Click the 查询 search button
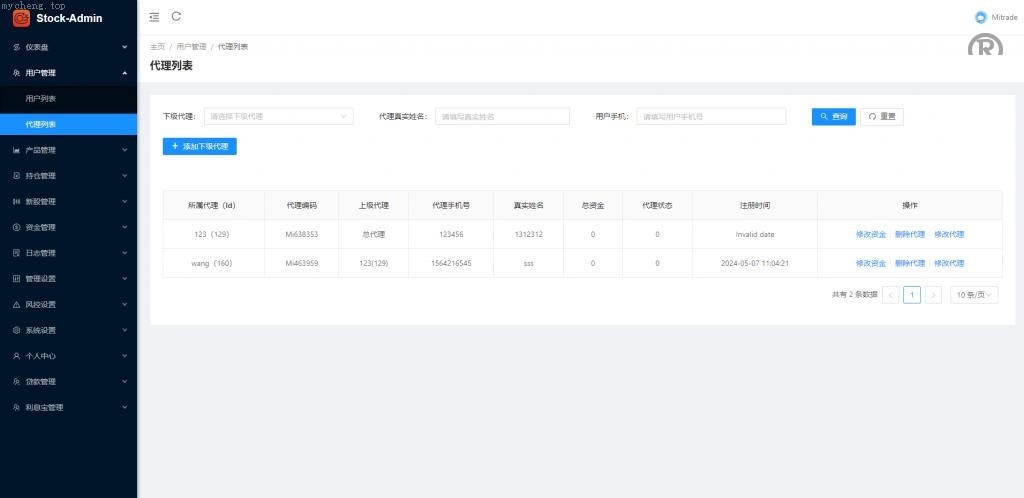The image size is (1024, 498). (x=833, y=116)
